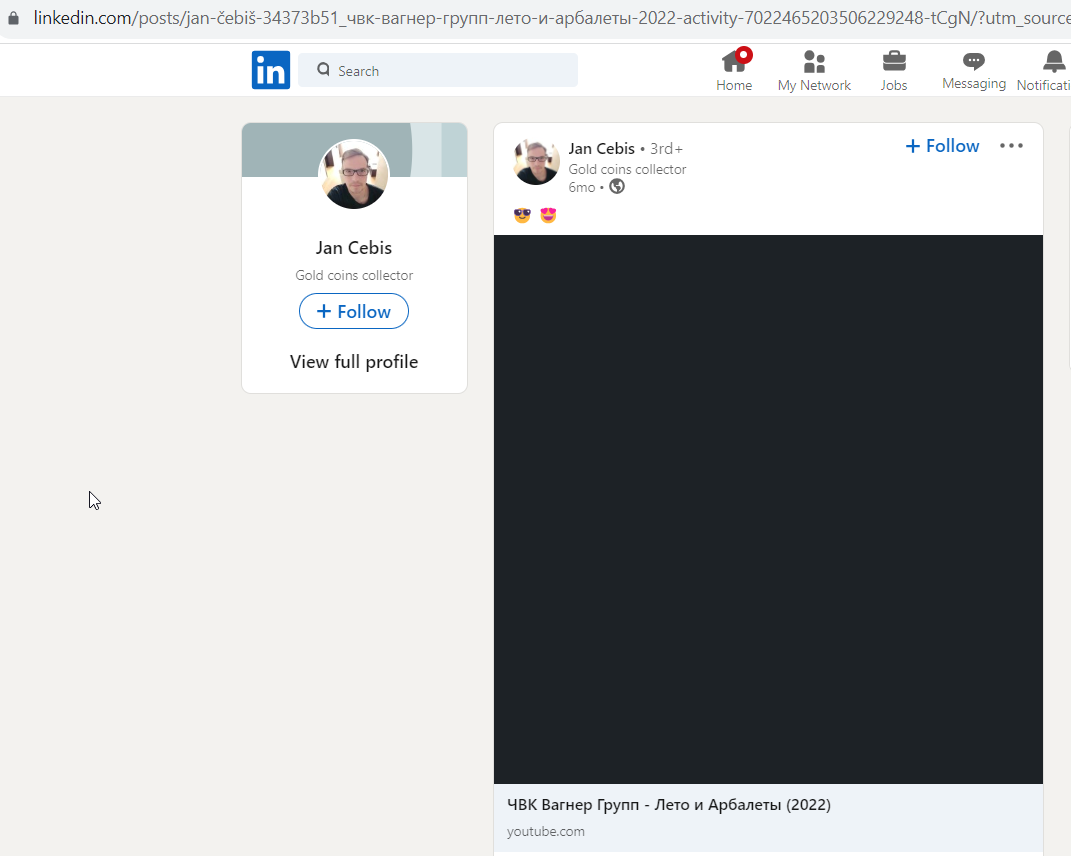
Task: Click the browser URL address bar
Action: (x=550, y=18)
